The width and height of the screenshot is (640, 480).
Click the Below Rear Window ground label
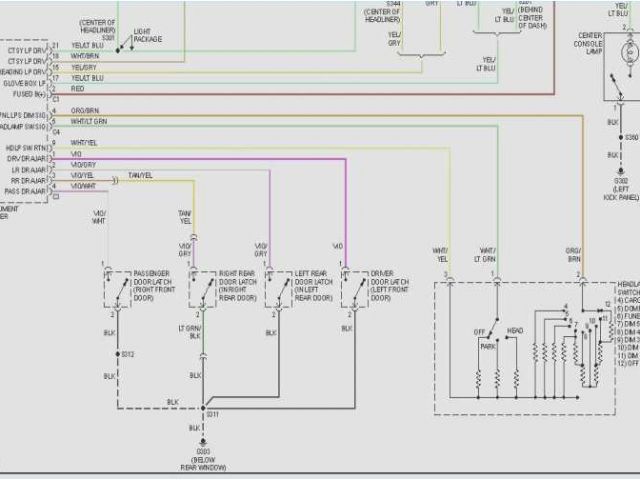click(x=204, y=461)
